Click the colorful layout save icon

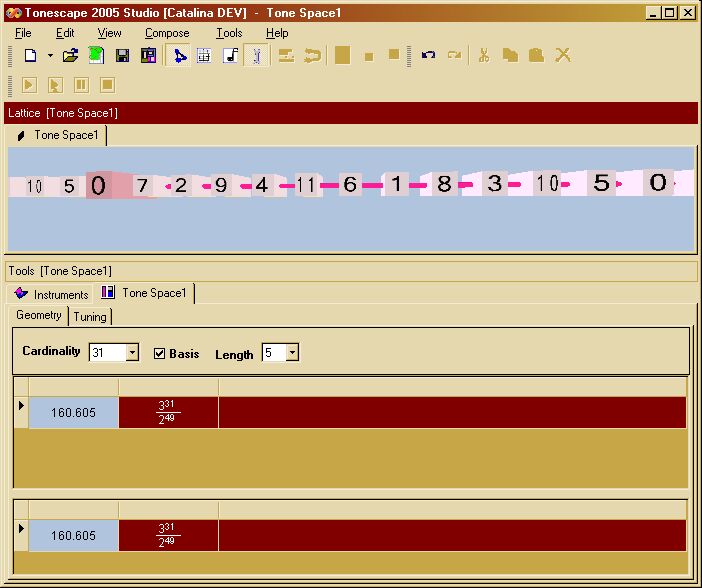tap(148, 56)
